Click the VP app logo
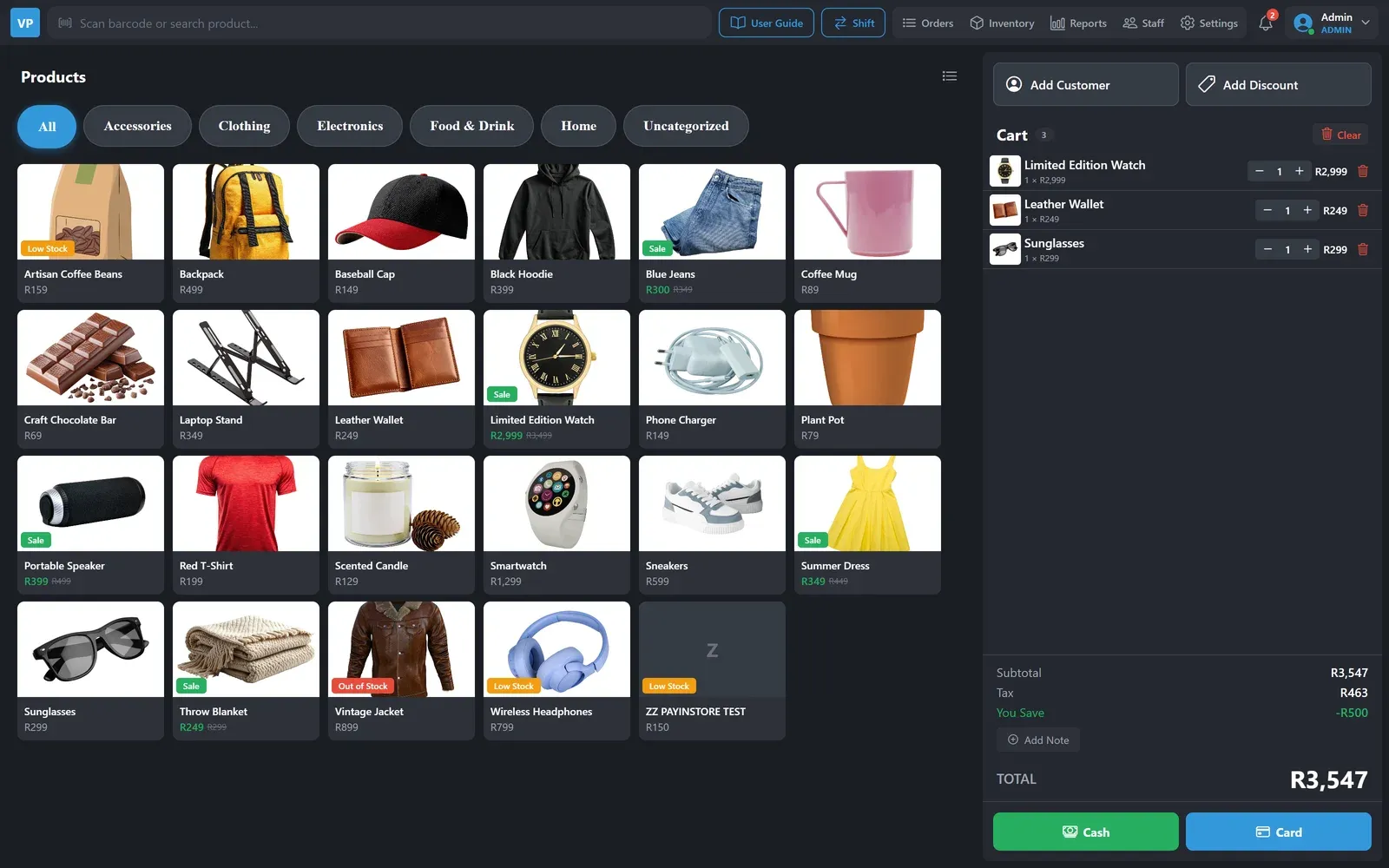This screenshot has width=1389, height=868. coord(25,23)
